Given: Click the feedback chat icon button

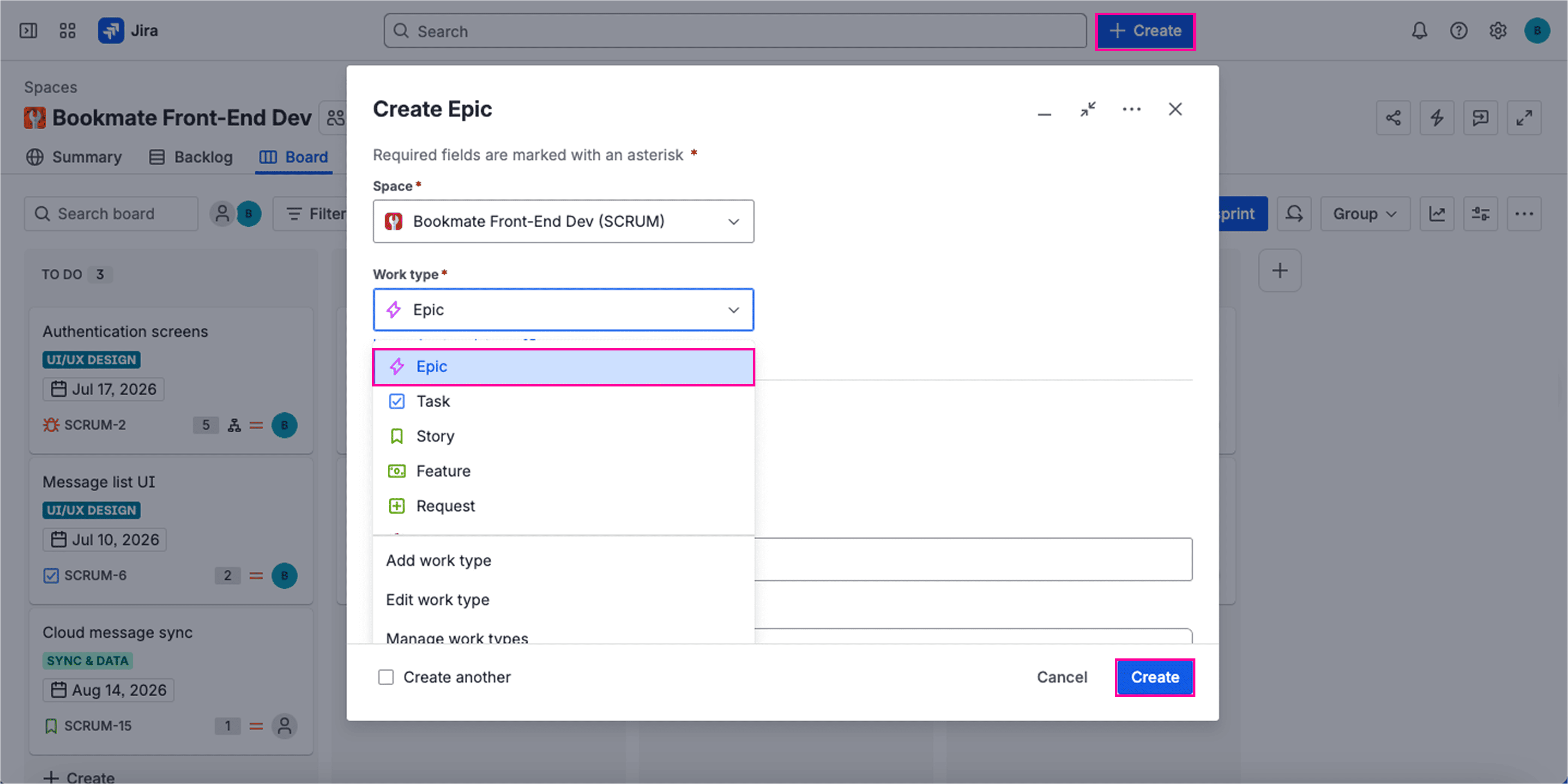Looking at the screenshot, I should [x=1480, y=117].
